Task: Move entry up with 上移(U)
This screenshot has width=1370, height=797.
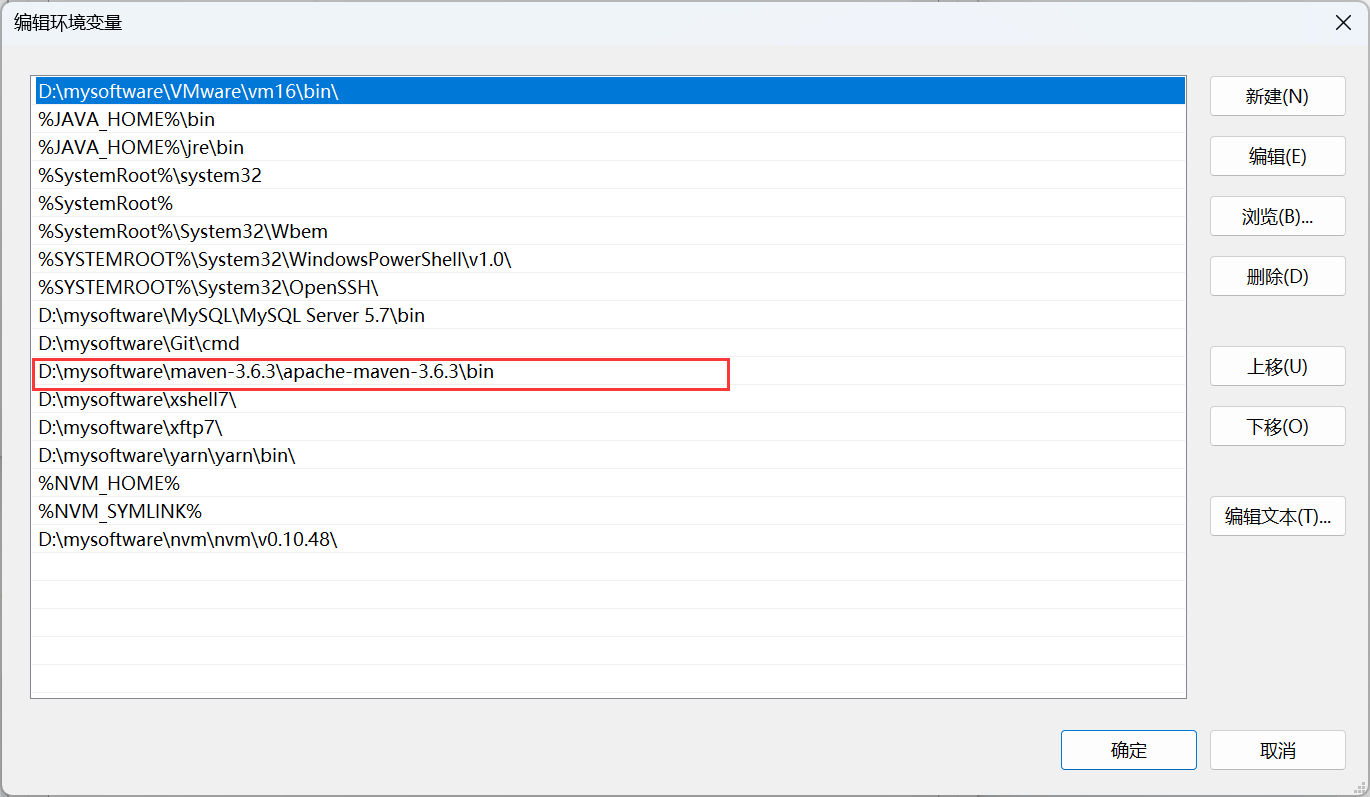Action: pyautogui.click(x=1277, y=367)
